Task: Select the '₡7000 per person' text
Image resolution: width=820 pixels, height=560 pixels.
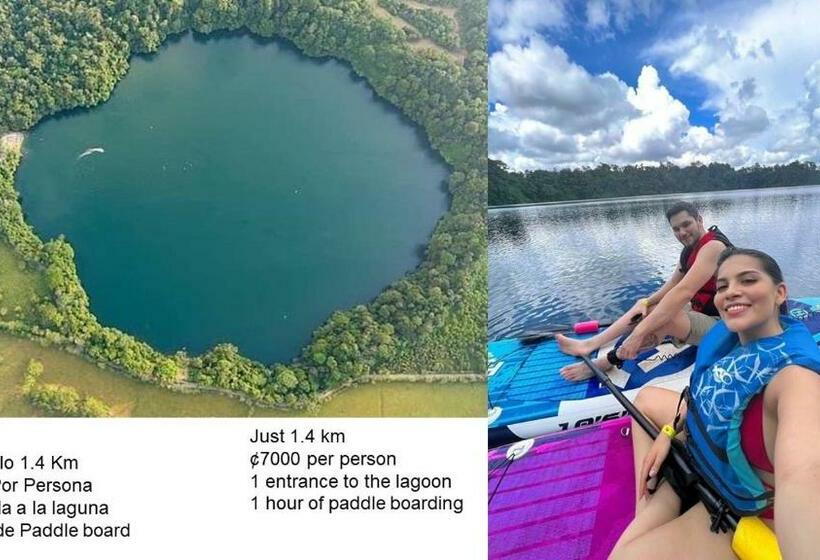Action: tap(323, 459)
